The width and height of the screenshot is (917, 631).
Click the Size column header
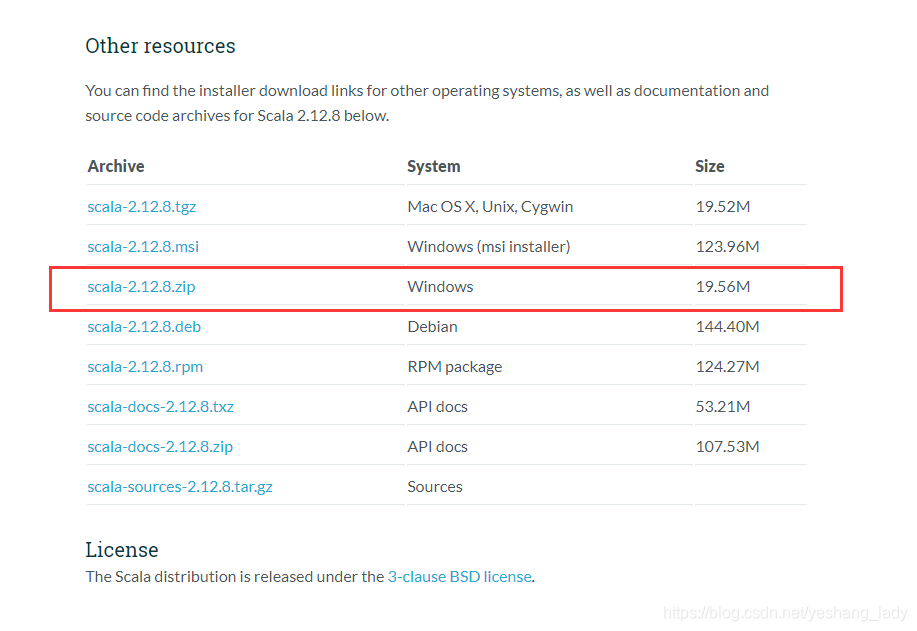(709, 167)
